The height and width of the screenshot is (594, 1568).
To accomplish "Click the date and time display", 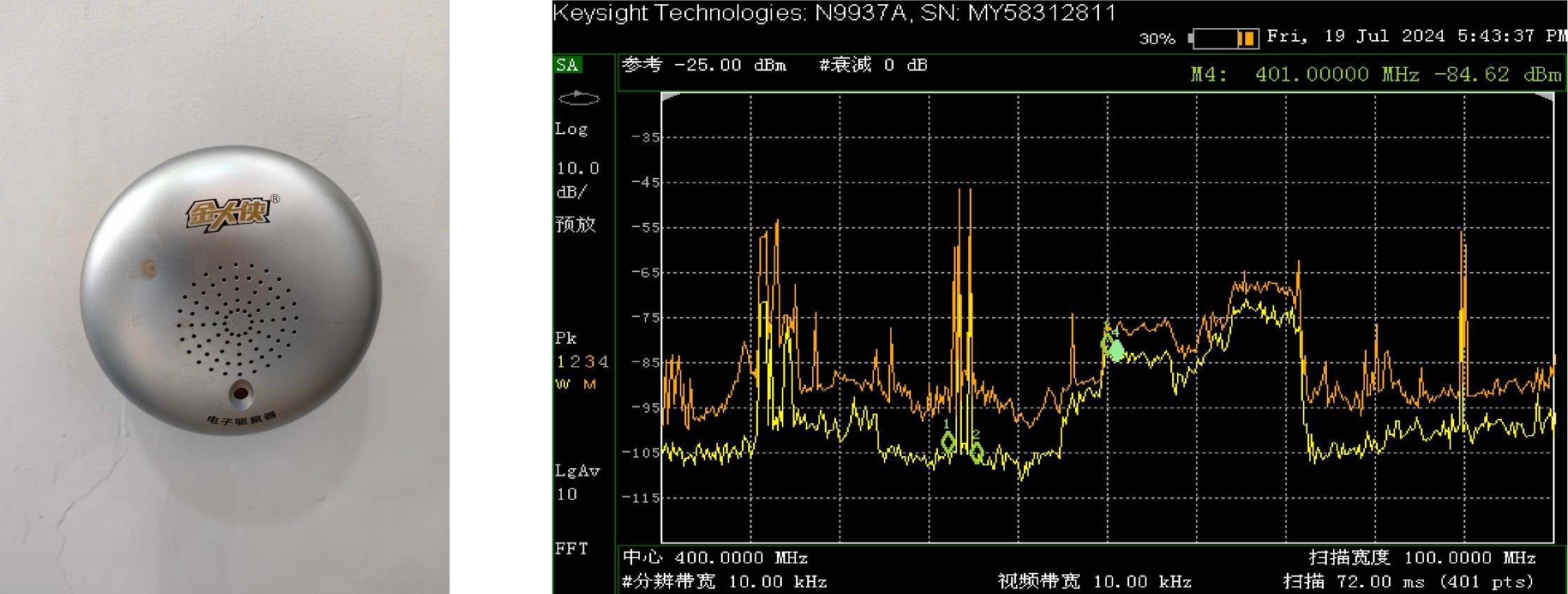I will (1416, 37).
